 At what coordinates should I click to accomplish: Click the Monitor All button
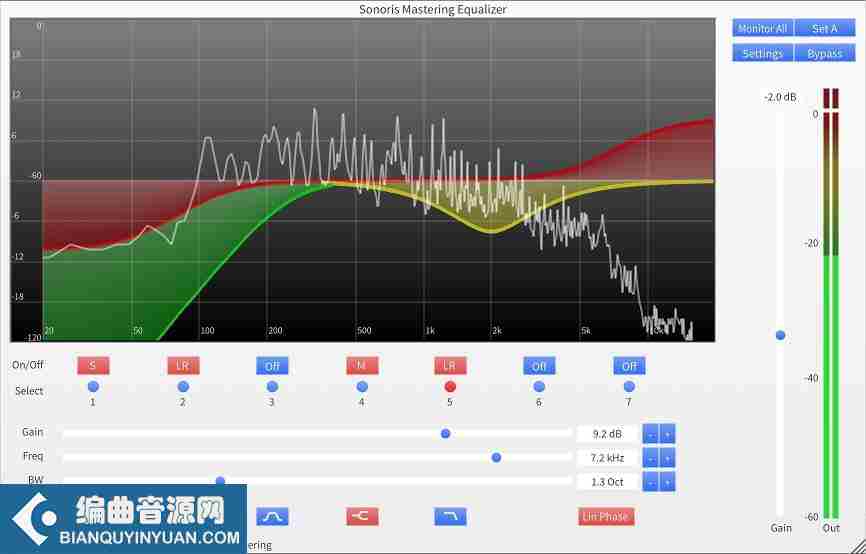[763, 28]
